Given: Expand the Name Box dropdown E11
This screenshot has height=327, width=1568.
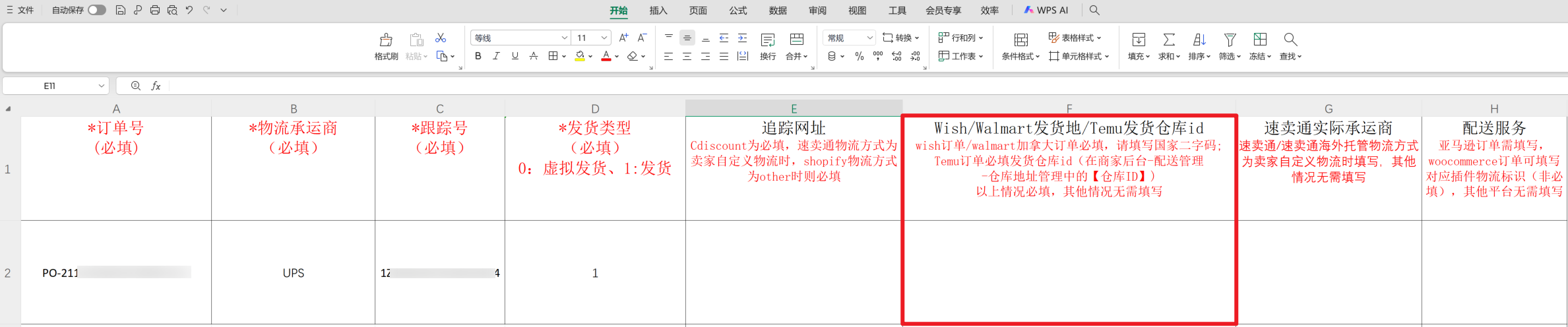Looking at the screenshot, I should (x=101, y=86).
